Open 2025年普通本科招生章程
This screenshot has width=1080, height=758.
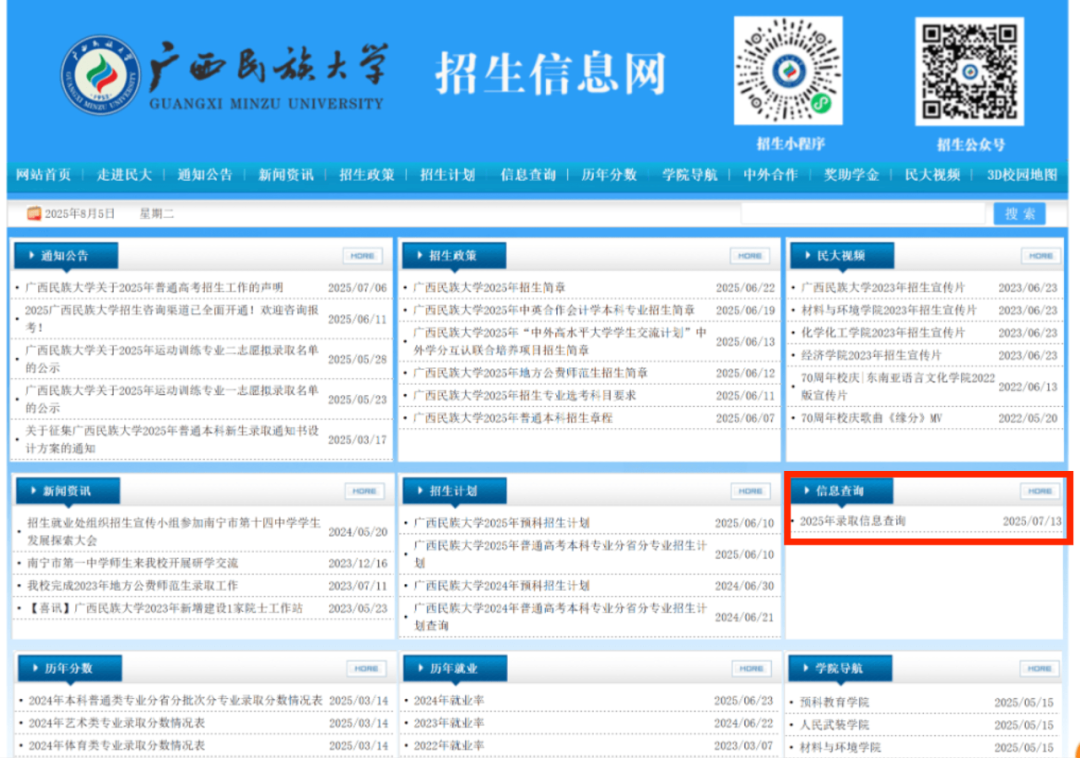click(513, 418)
